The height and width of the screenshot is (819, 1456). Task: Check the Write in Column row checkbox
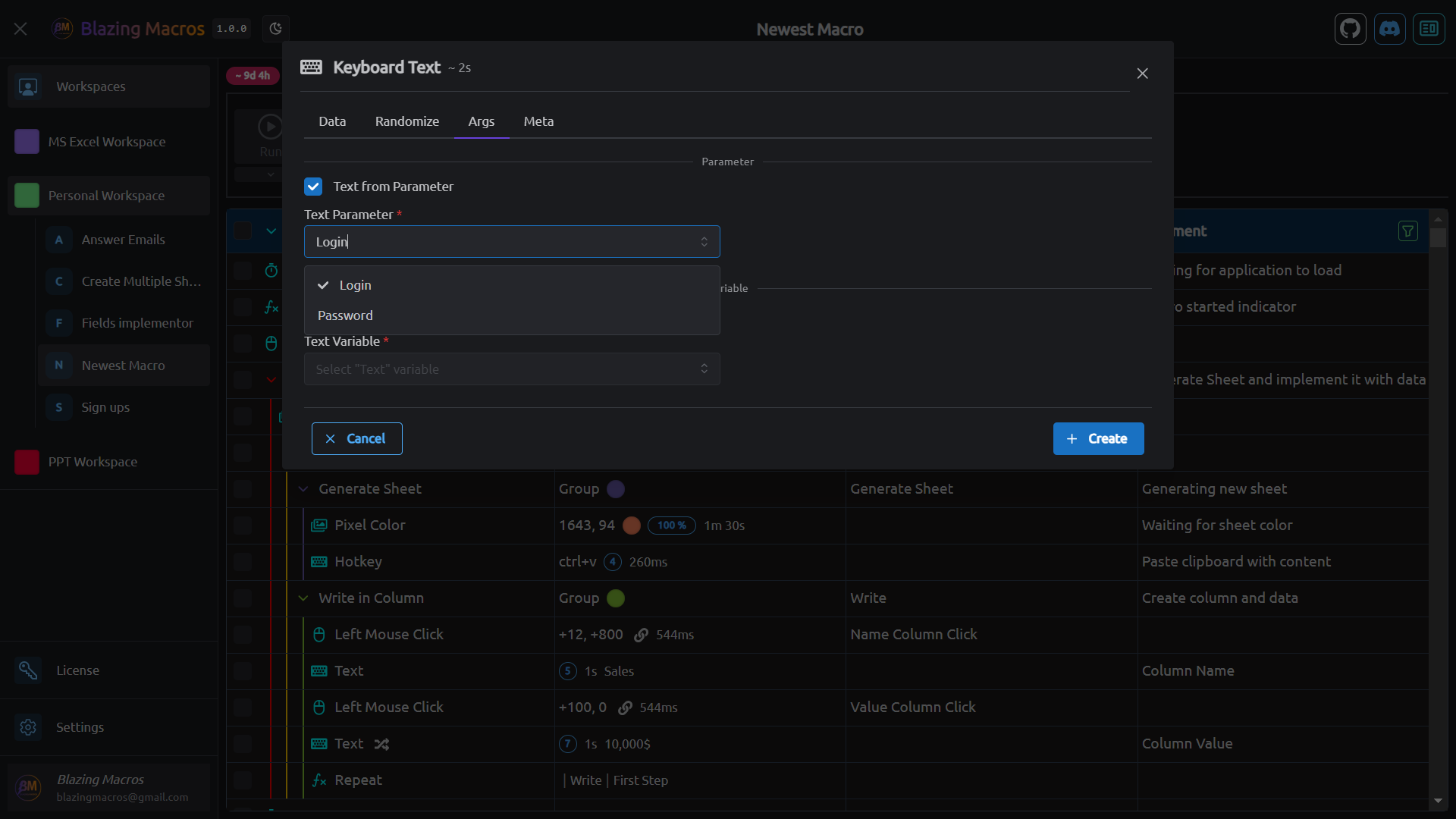(x=243, y=598)
